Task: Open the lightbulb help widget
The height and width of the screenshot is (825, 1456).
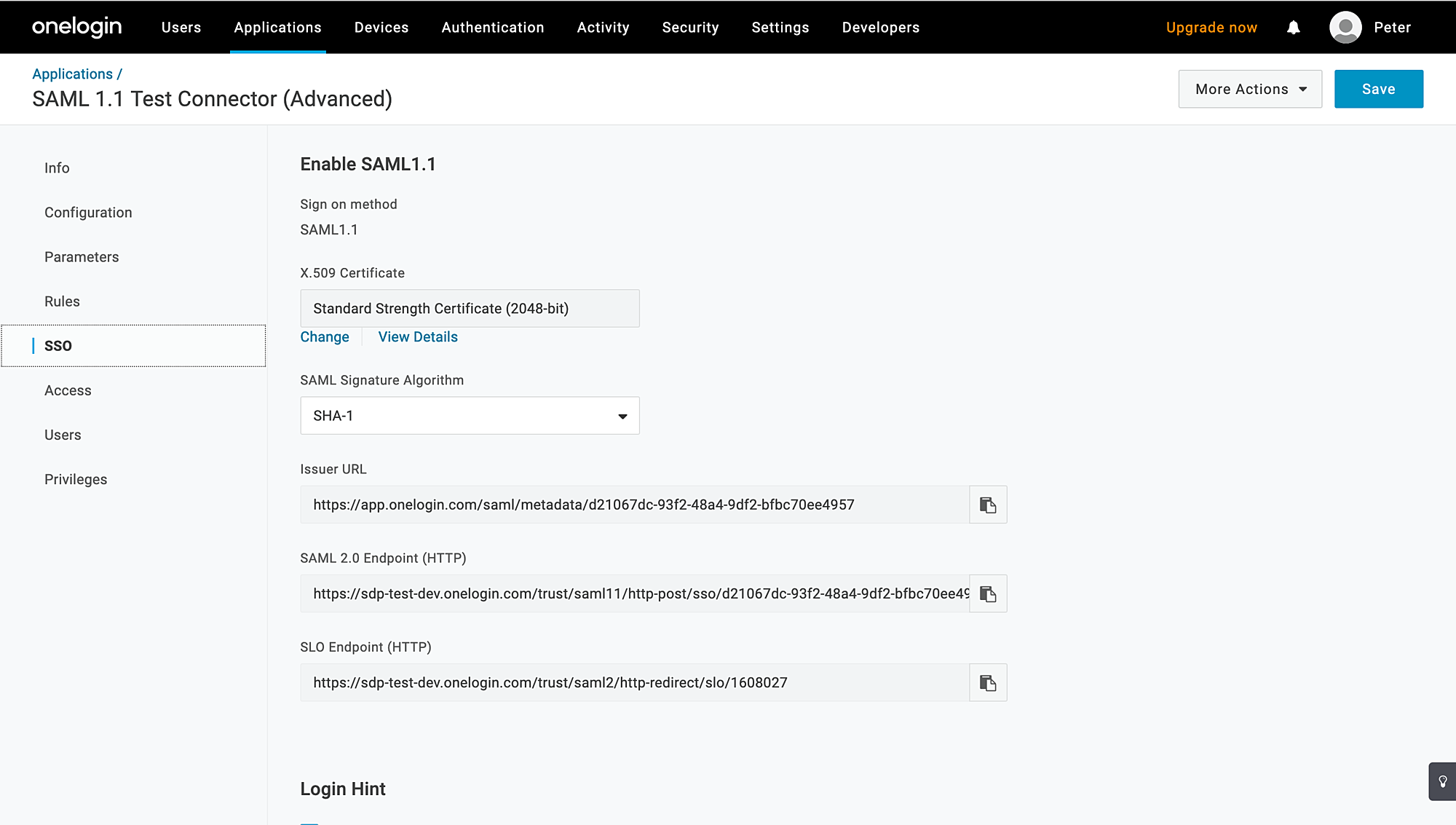Action: coord(1442,781)
